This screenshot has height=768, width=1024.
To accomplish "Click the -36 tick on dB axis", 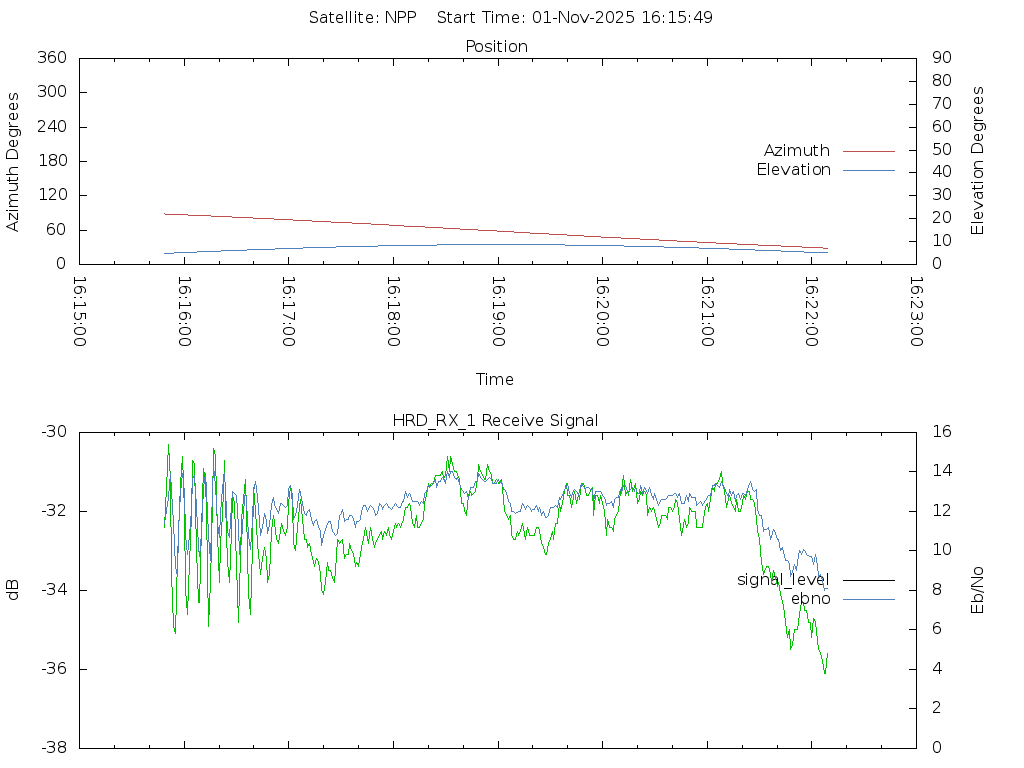I will click(53, 669).
